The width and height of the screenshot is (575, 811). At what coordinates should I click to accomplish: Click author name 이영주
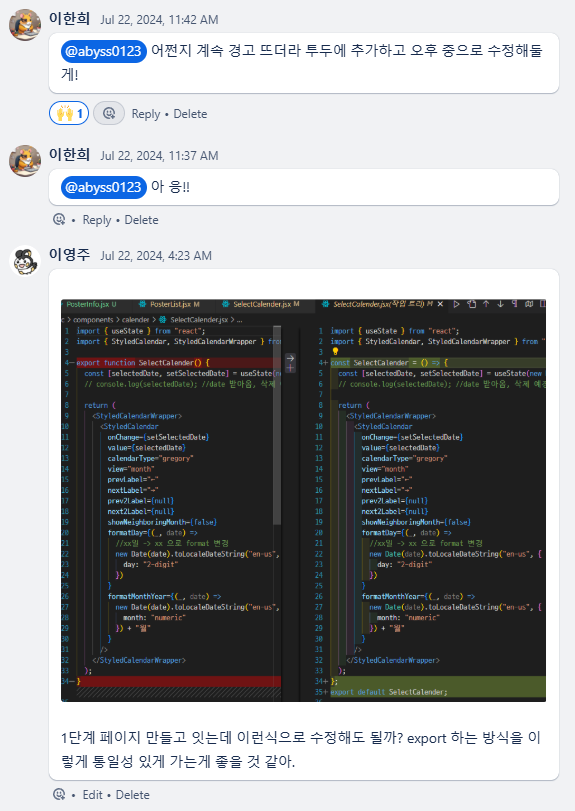69,254
